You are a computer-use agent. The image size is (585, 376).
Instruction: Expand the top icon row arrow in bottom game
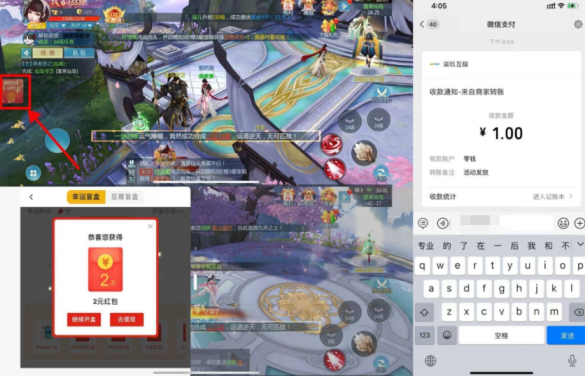(344, 196)
